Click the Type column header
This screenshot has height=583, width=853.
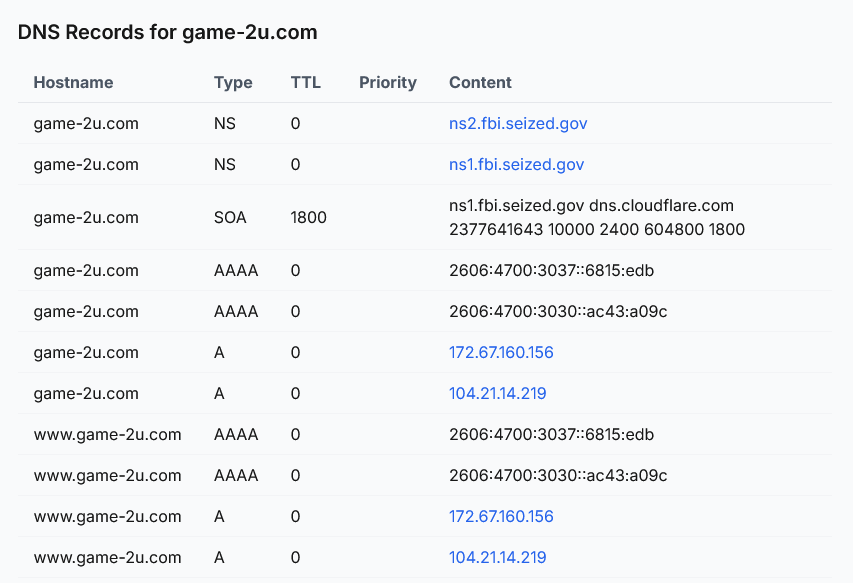(x=233, y=82)
